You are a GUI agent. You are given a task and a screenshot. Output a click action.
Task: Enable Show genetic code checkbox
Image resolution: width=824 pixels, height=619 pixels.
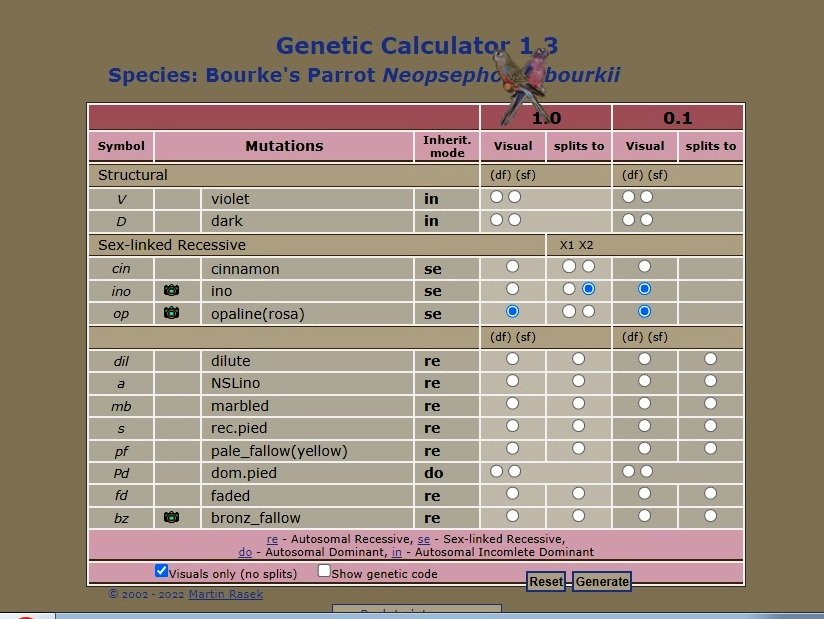pos(324,571)
